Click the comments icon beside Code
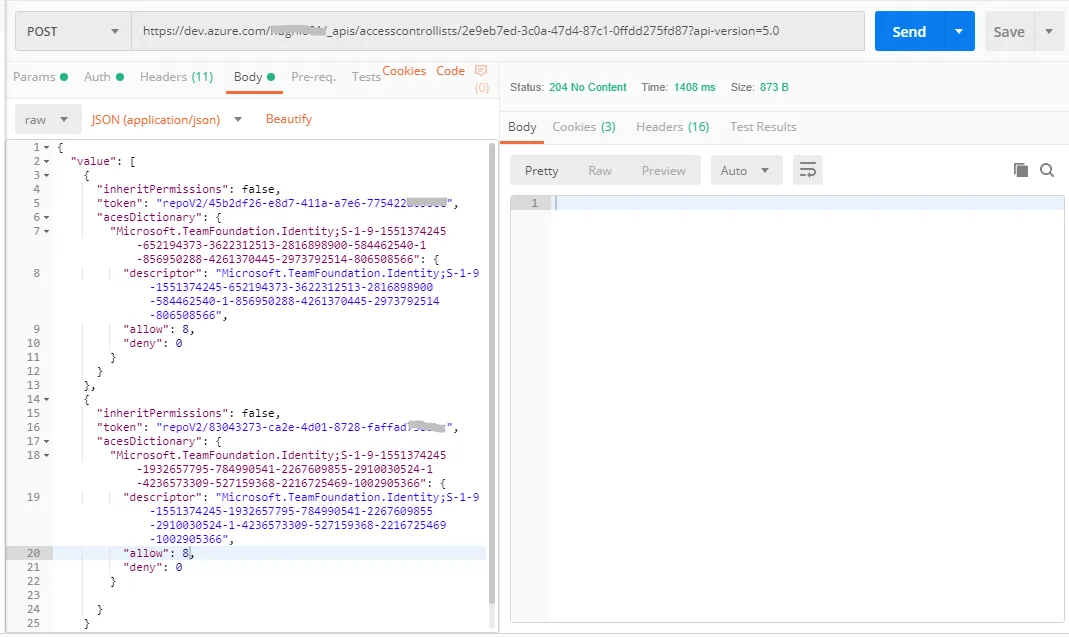The width and height of the screenshot is (1069, 637). pyautogui.click(x=481, y=71)
